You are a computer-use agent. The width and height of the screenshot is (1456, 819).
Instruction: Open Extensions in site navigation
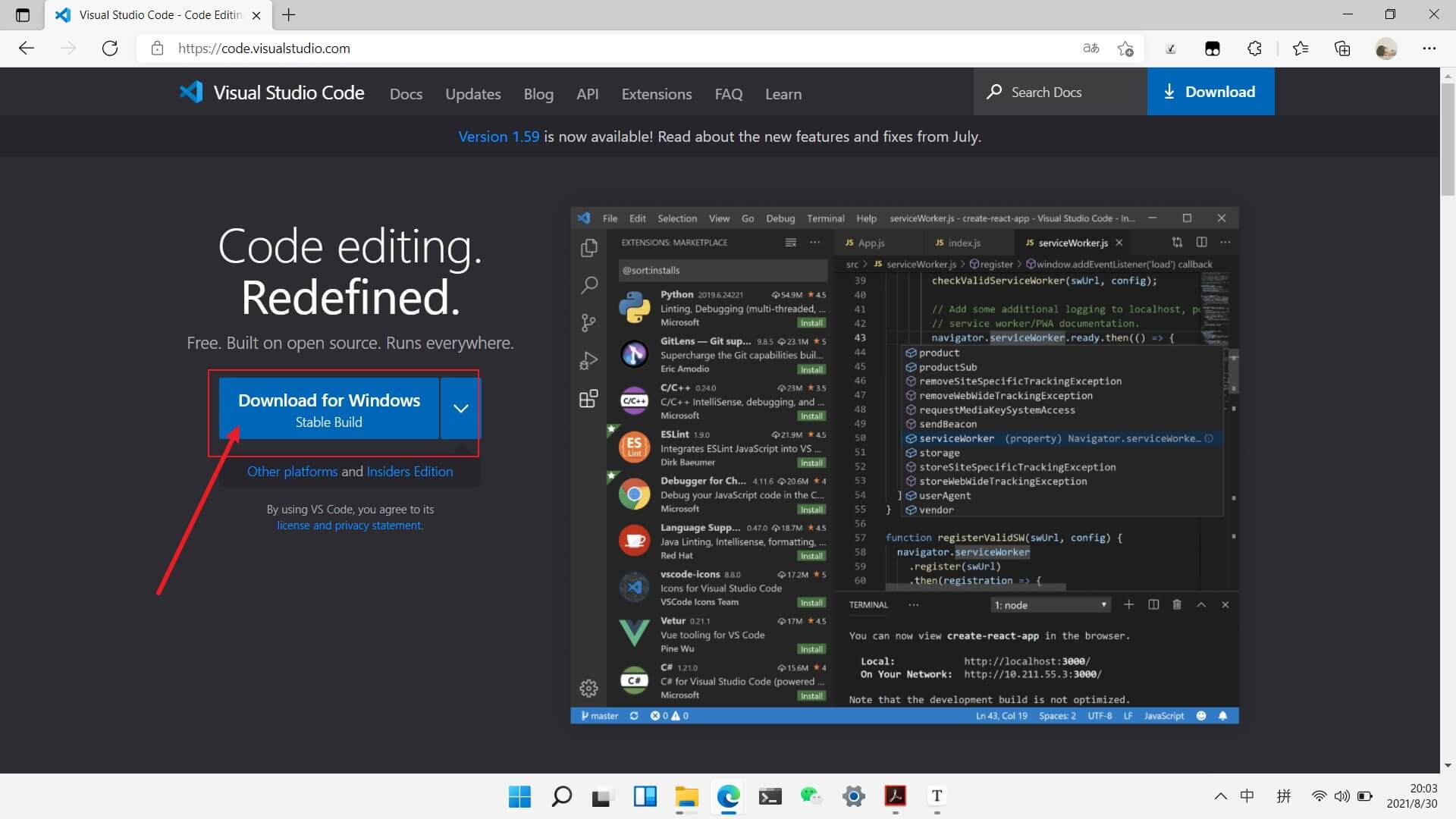tap(657, 94)
